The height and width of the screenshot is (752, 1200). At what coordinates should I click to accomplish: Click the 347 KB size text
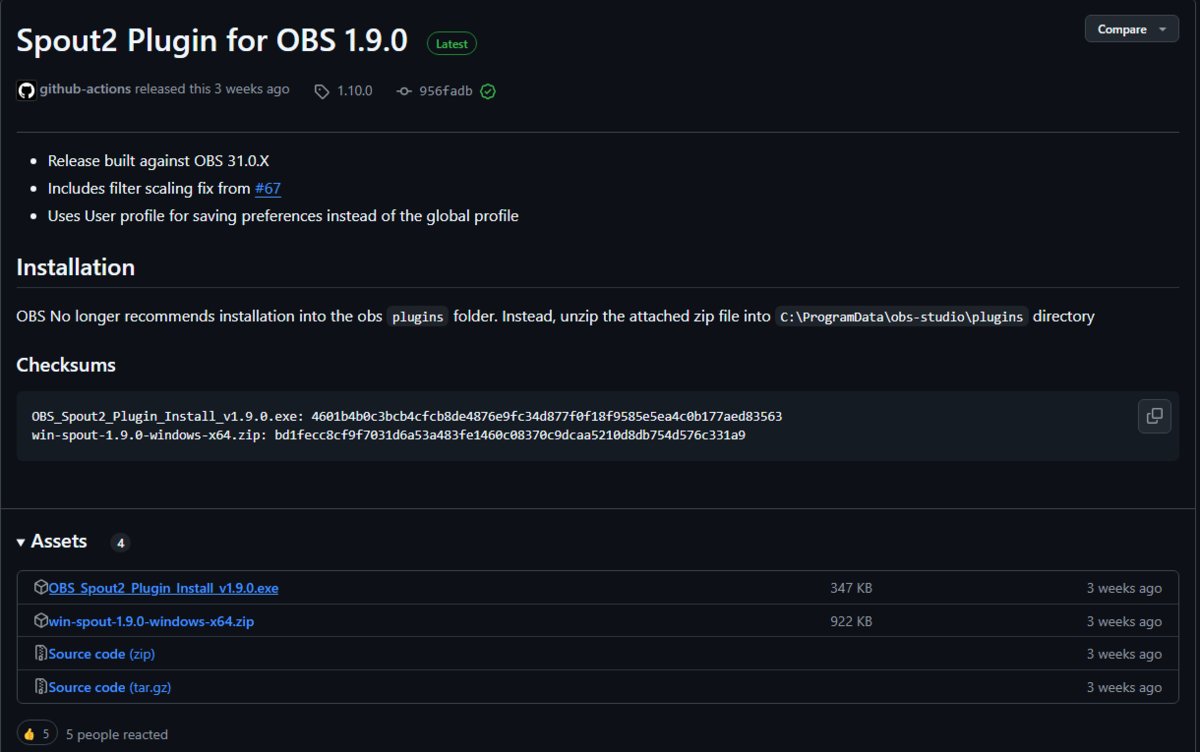[x=851, y=588]
